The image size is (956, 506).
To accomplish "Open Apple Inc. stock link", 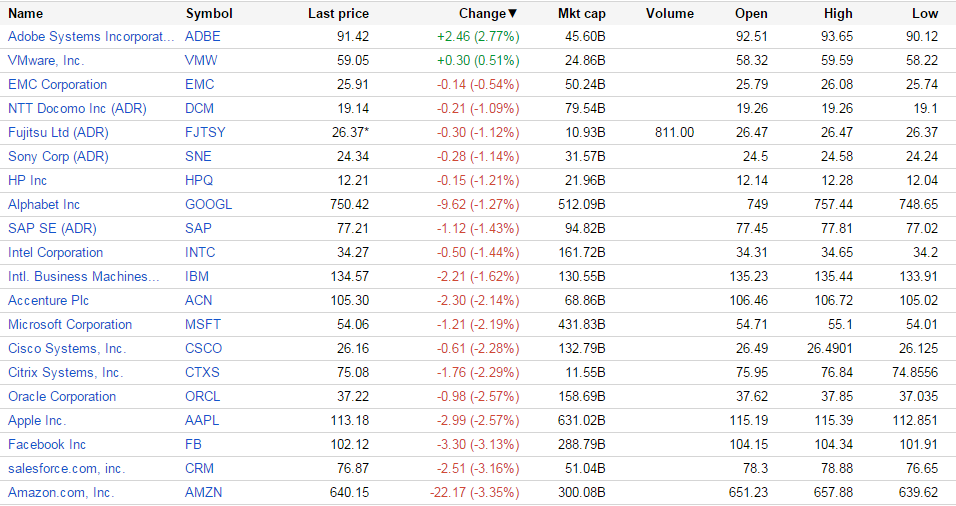I will tap(37, 420).
